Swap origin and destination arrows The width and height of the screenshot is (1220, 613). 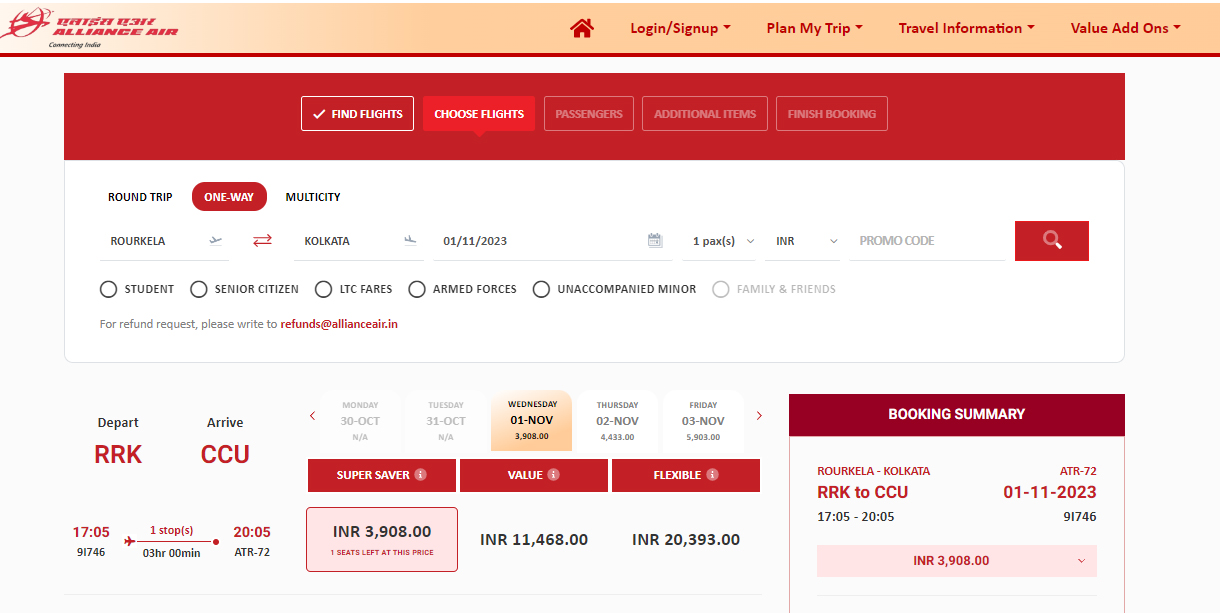click(262, 240)
